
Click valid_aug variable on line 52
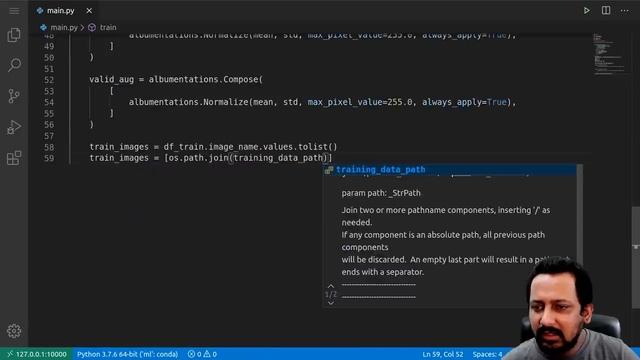coord(111,80)
